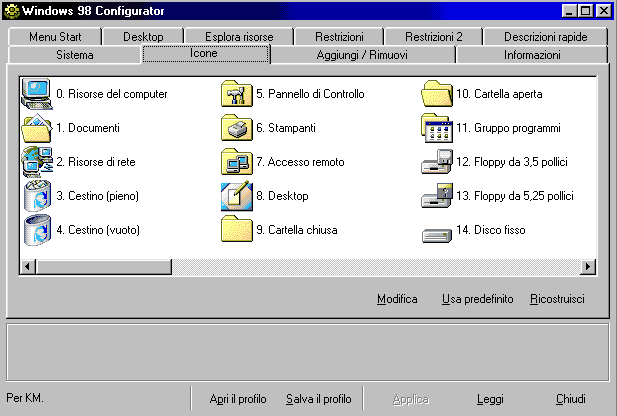Switch to the Restrizioni tab
The width and height of the screenshot is (617, 416).
(339, 37)
